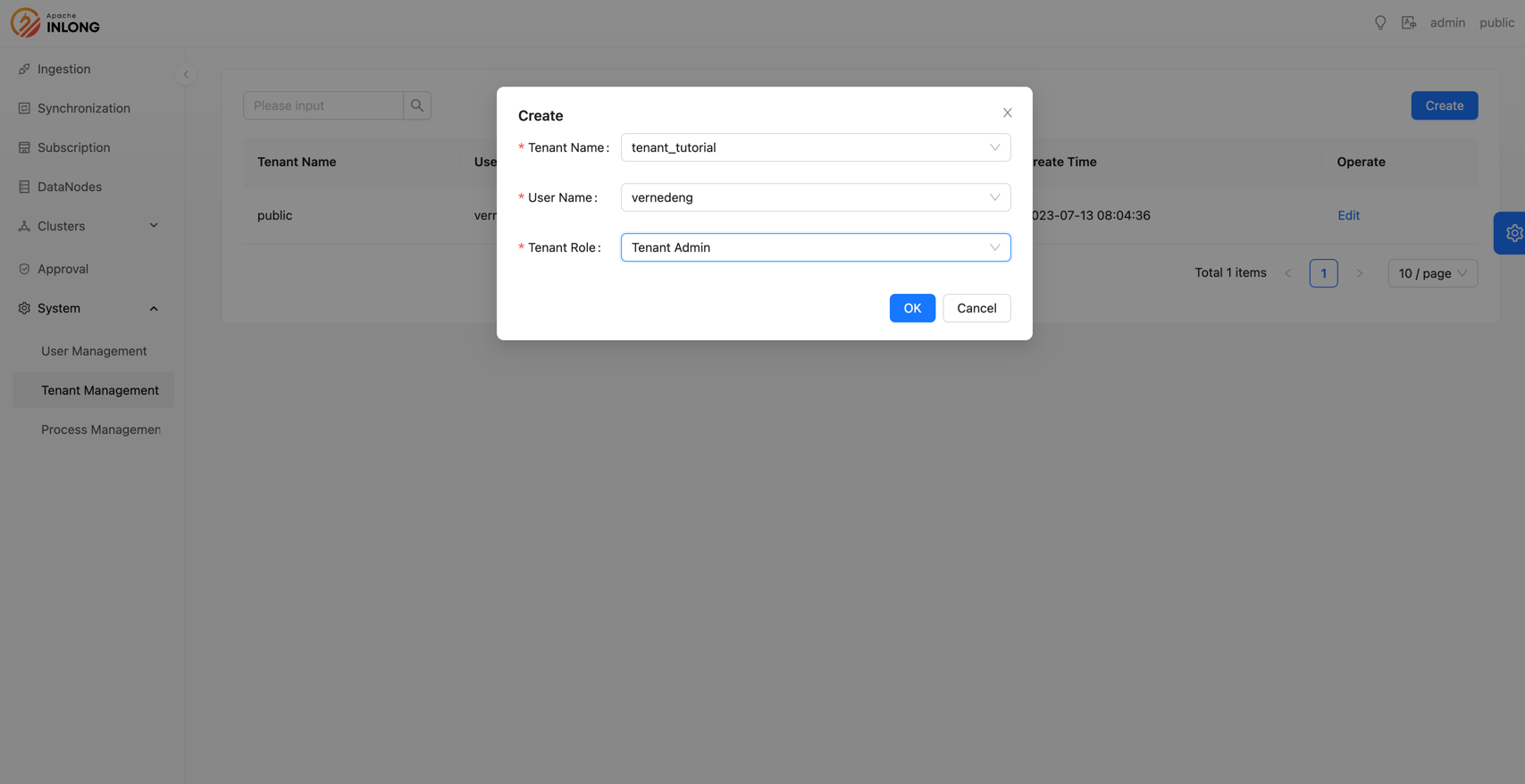The image size is (1525, 784).
Task: Change the 10 / page size selector
Action: pyautogui.click(x=1432, y=273)
